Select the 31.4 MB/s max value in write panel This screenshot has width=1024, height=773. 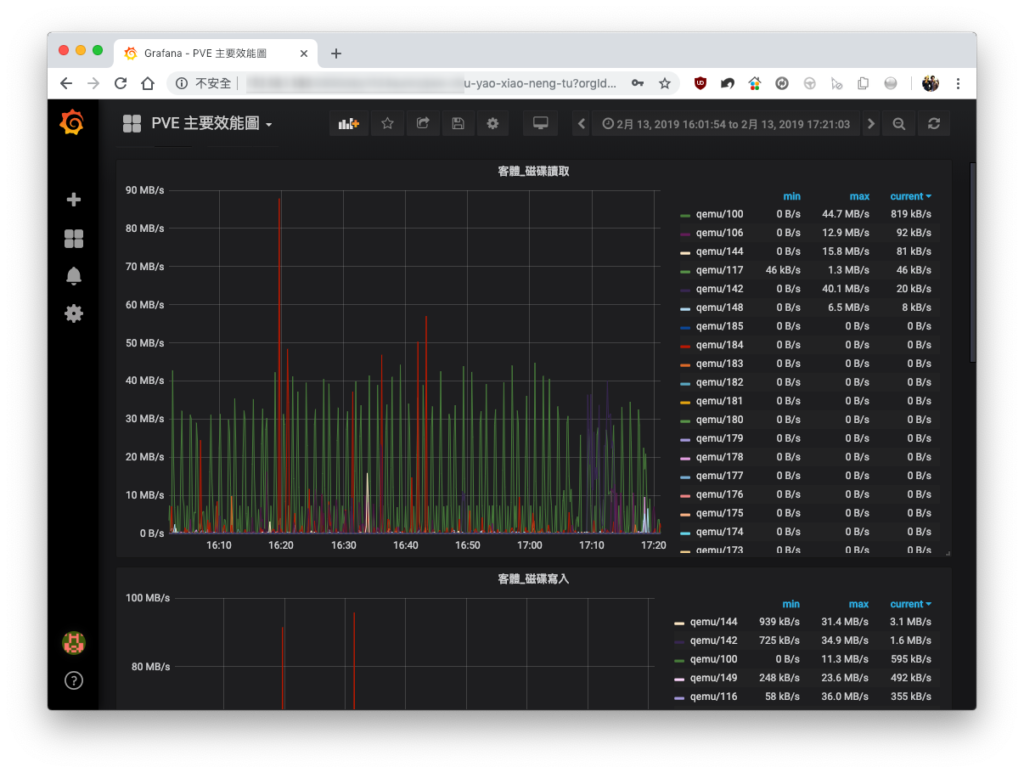(x=844, y=622)
